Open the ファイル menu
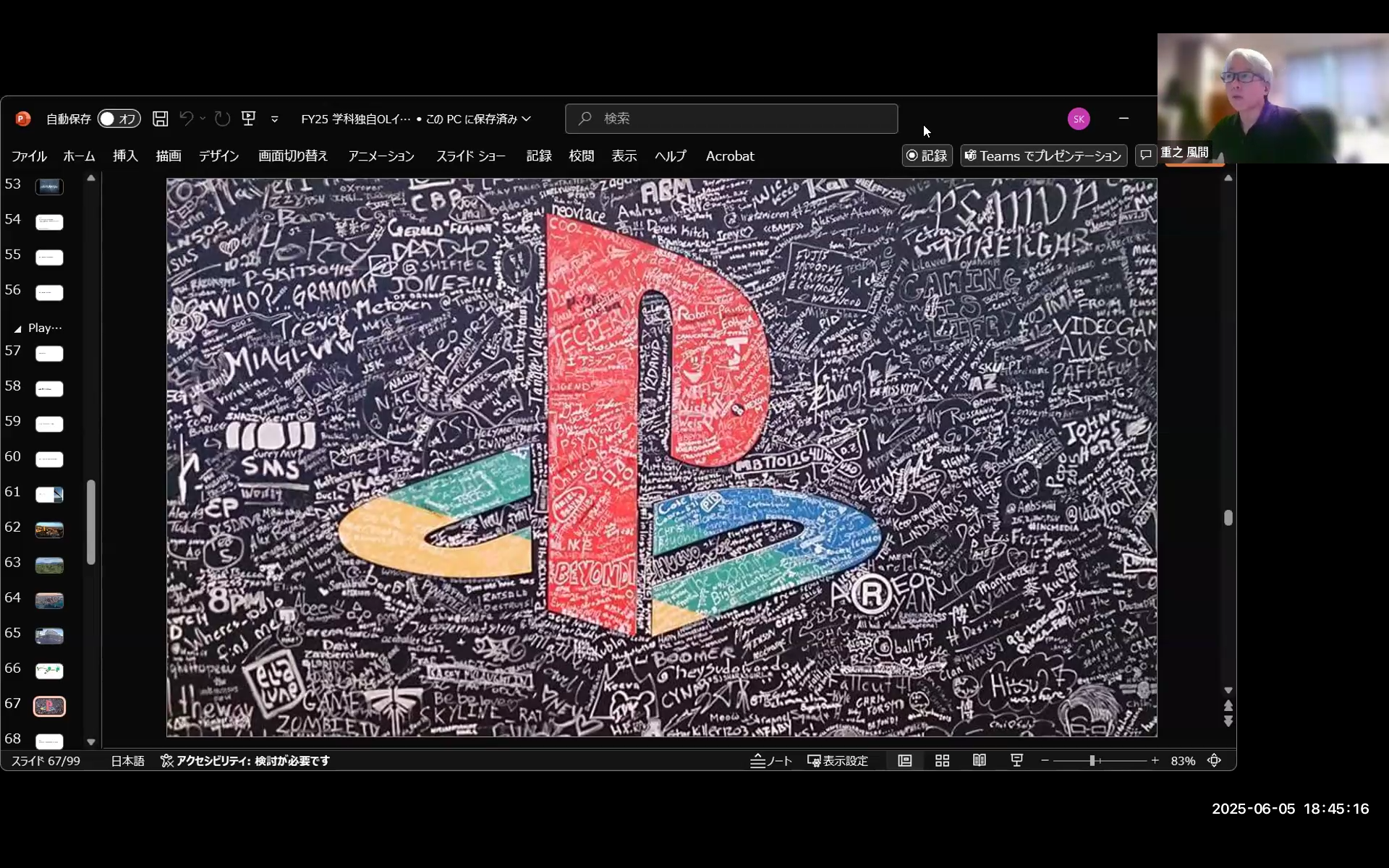This screenshot has width=1389, height=868. pos(29,156)
